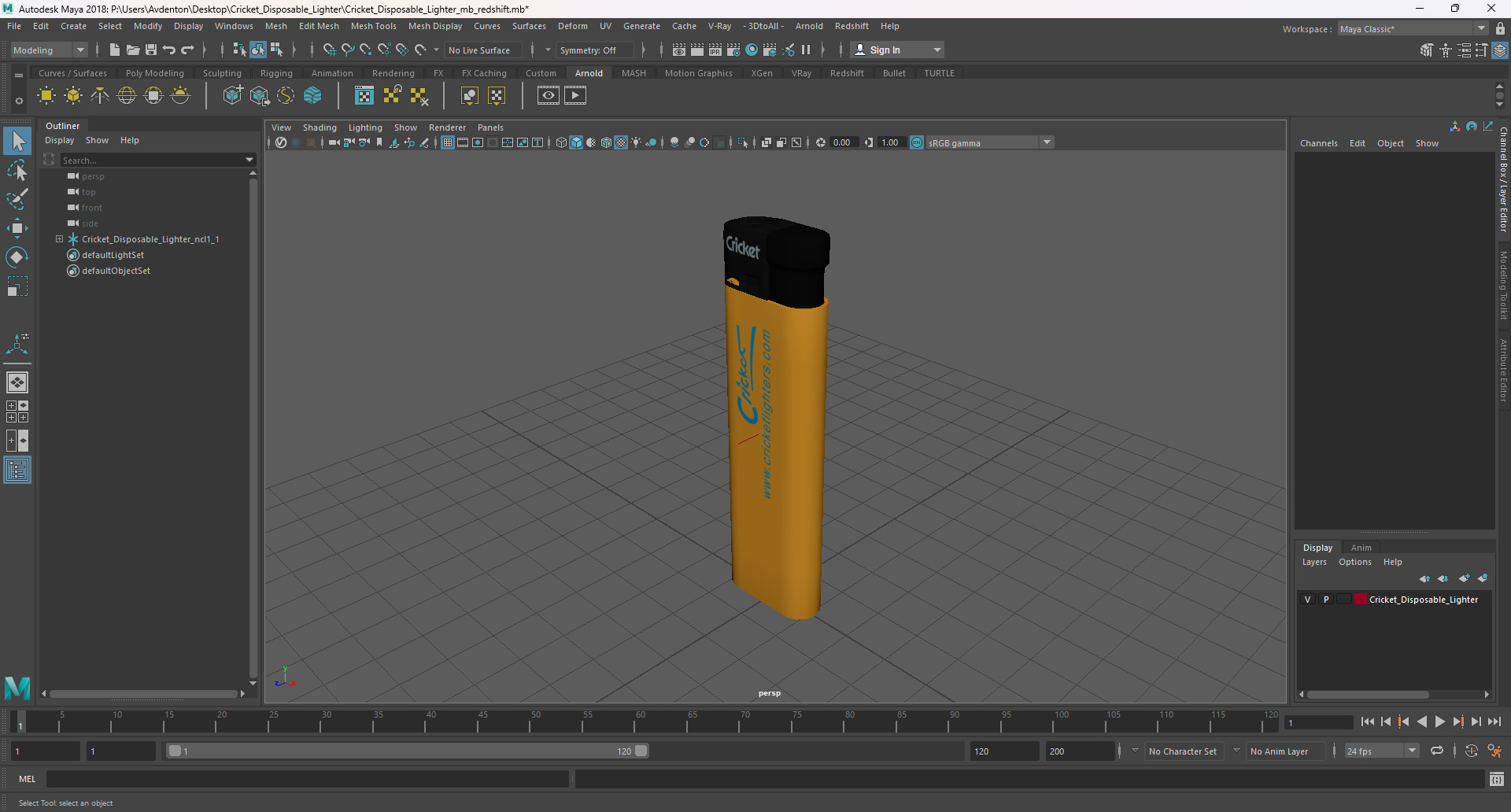Click the Undo arrow icon
The width and height of the screenshot is (1511, 812).
(169, 50)
